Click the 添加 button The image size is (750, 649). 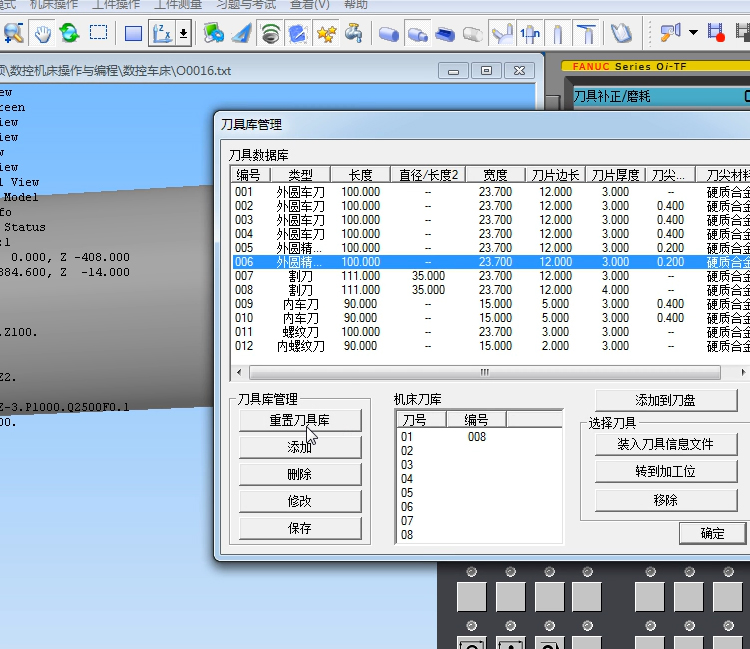pyautogui.click(x=300, y=447)
